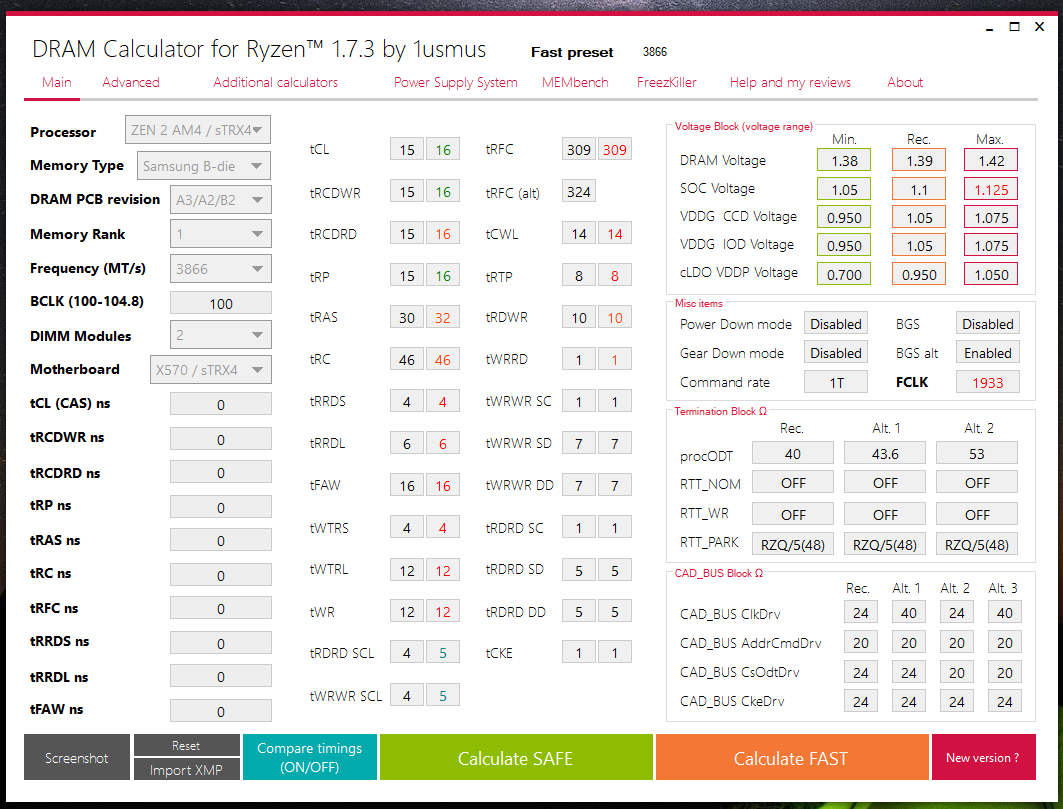Image resolution: width=1063 pixels, height=809 pixels.
Task: Open DRAM PCB revision dropdown
Action: (x=220, y=199)
